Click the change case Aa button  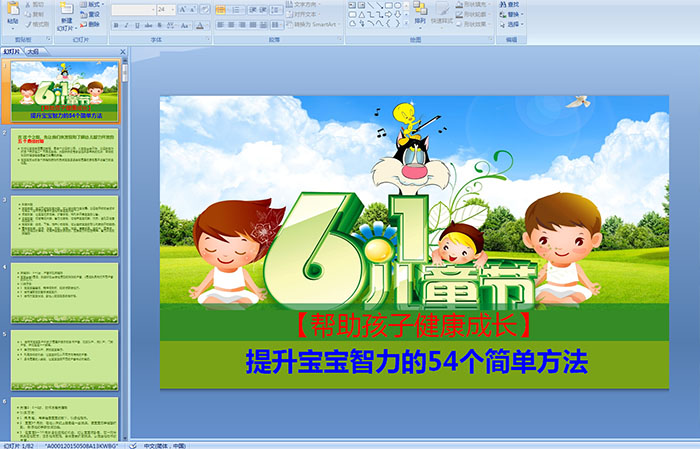click(x=185, y=25)
